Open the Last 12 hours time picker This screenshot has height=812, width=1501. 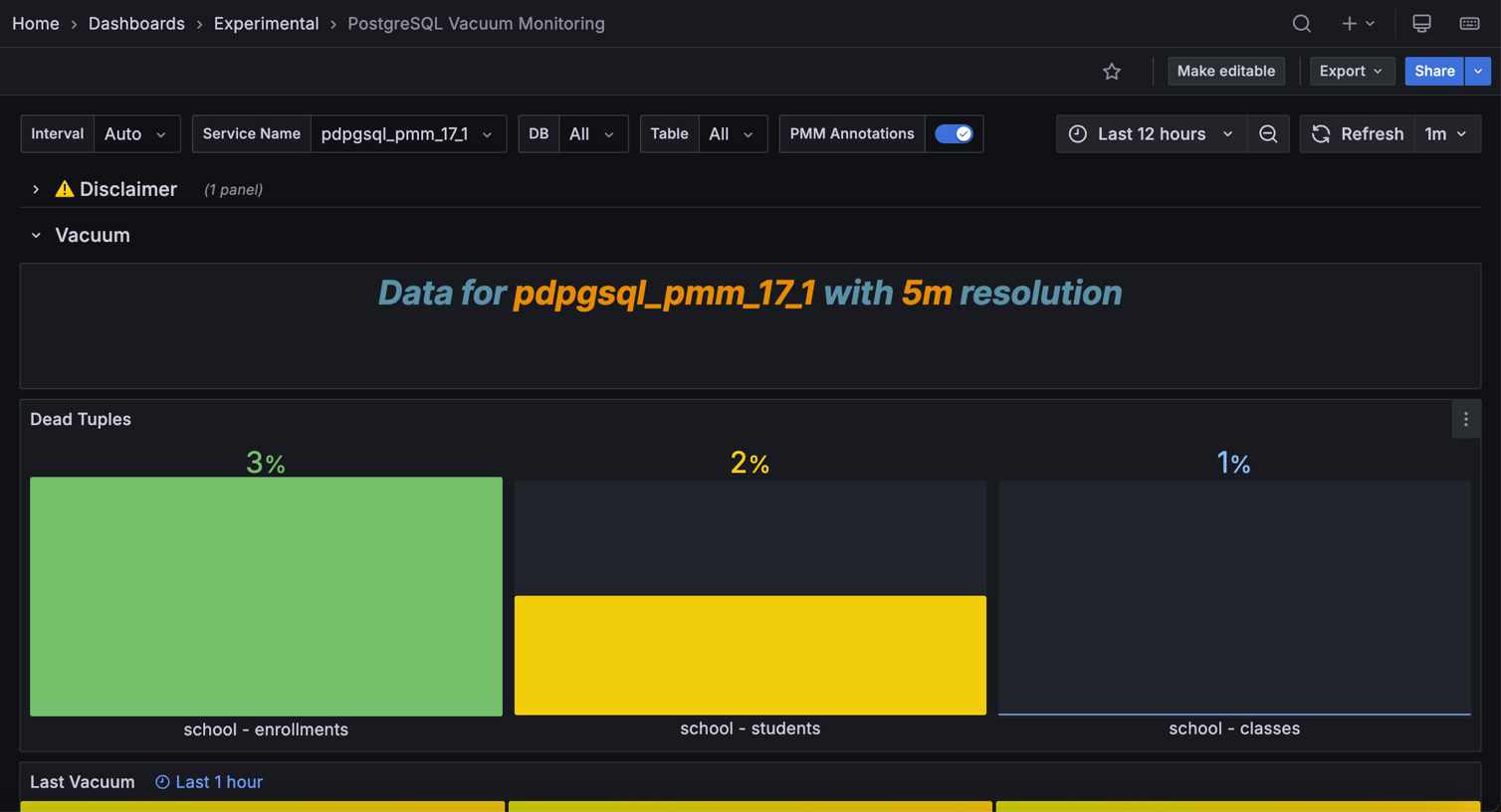coord(1152,133)
